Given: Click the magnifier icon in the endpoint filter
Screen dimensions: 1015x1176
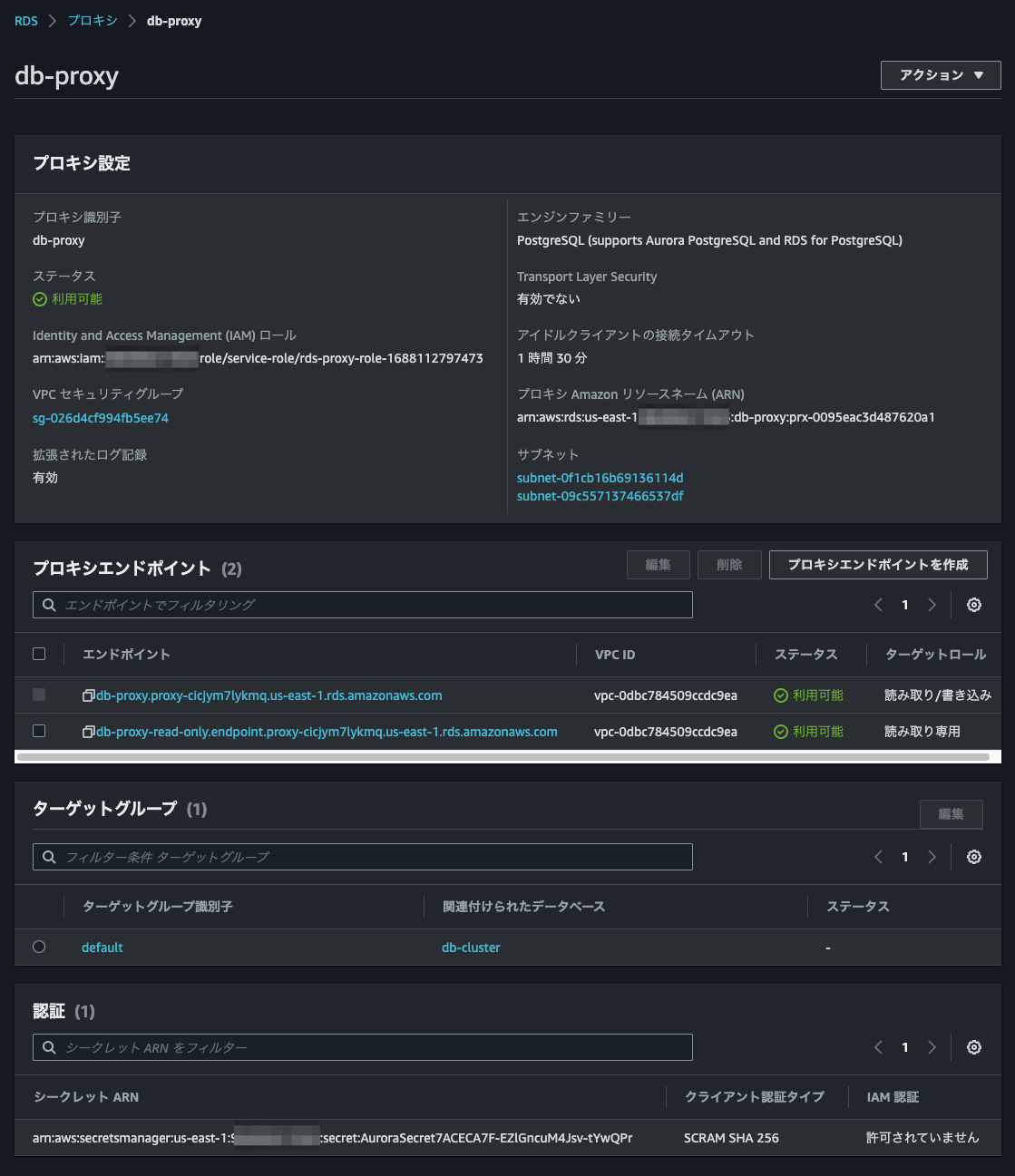Looking at the screenshot, I should pyautogui.click(x=48, y=604).
